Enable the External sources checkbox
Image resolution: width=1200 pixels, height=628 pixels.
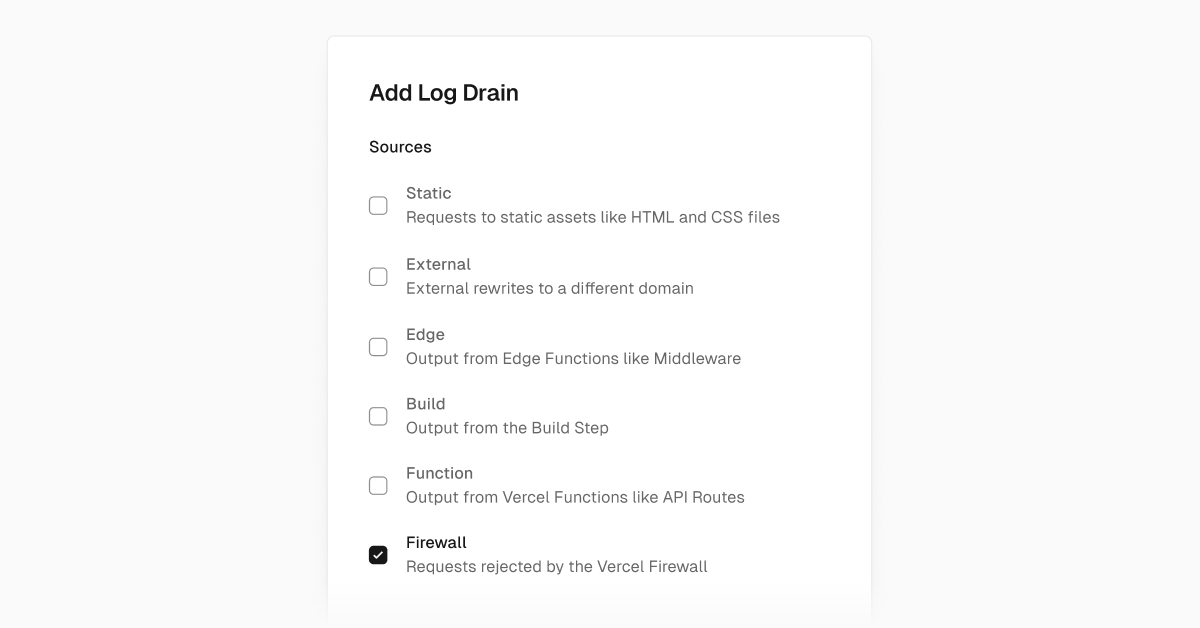(378, 276)
